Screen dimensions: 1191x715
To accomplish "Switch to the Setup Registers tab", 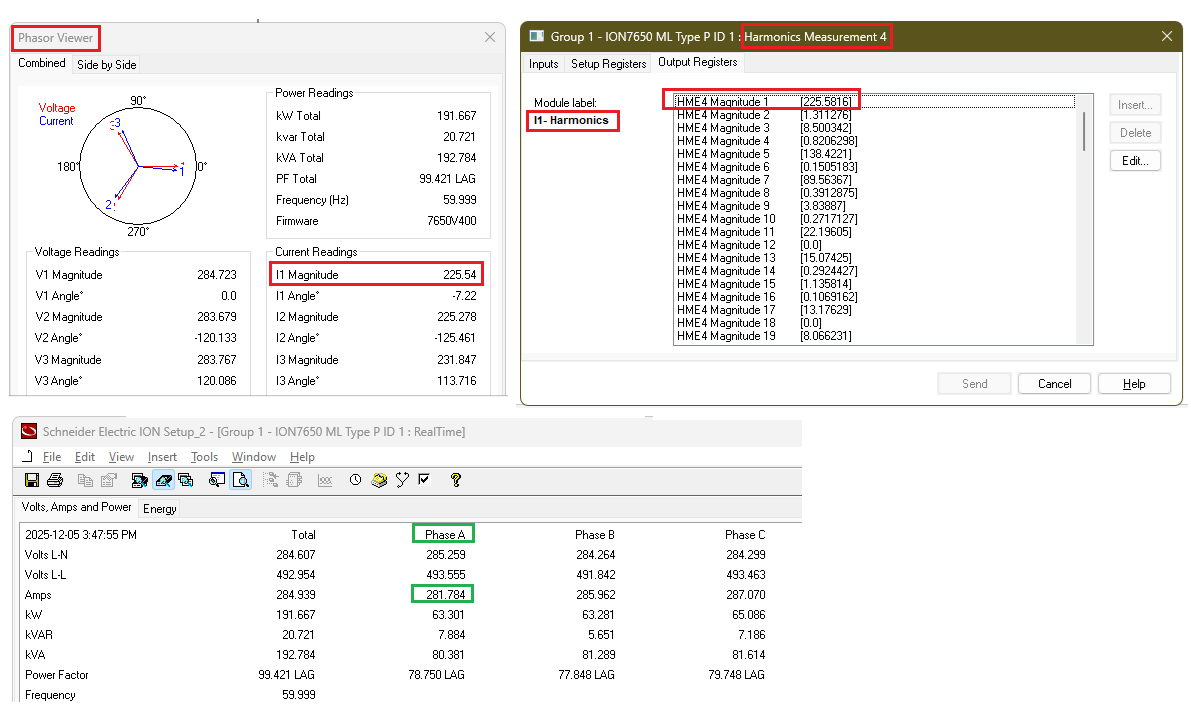I will pos(608,64).
